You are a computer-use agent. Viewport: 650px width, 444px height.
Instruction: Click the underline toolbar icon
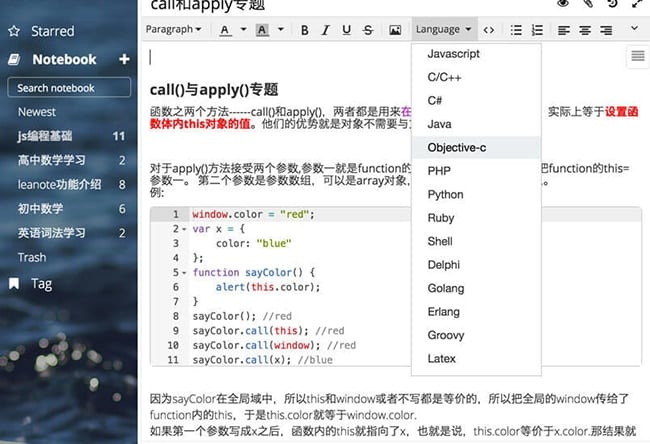[x=347, y=30]
